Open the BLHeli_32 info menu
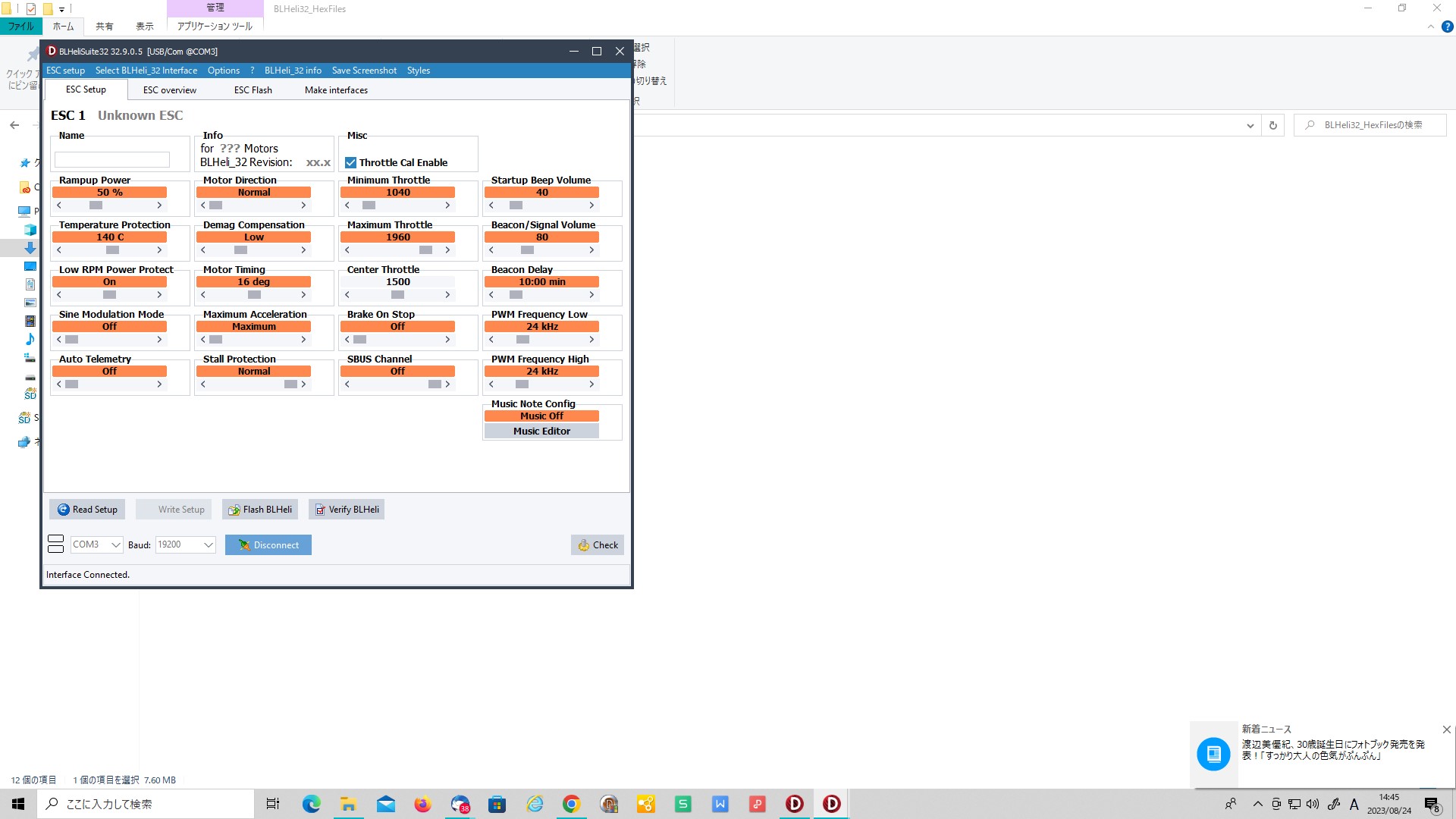 [293, 71]
